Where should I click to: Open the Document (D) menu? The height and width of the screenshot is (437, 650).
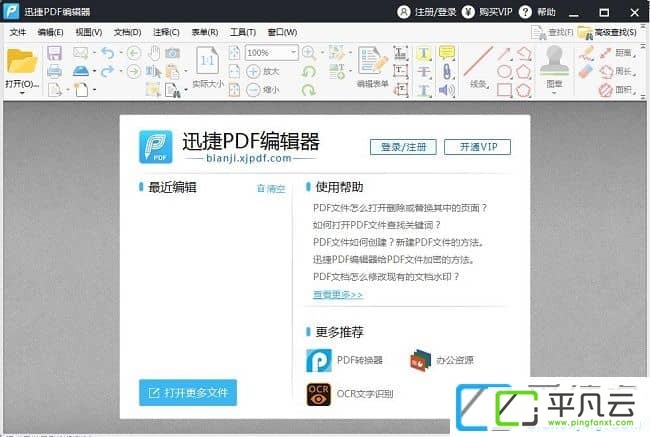127,32
